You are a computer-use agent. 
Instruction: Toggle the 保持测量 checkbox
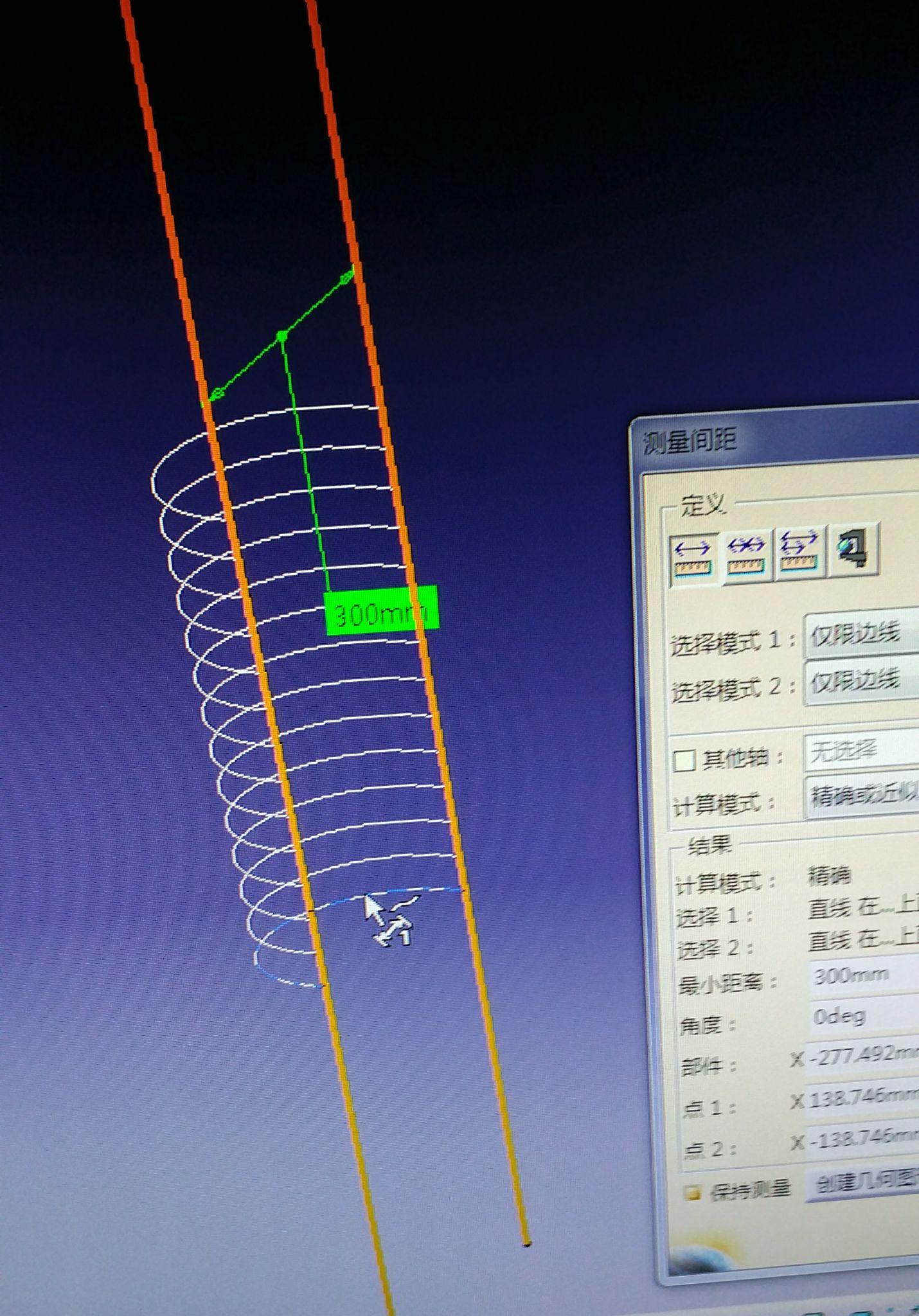[x=693, y=1194]
